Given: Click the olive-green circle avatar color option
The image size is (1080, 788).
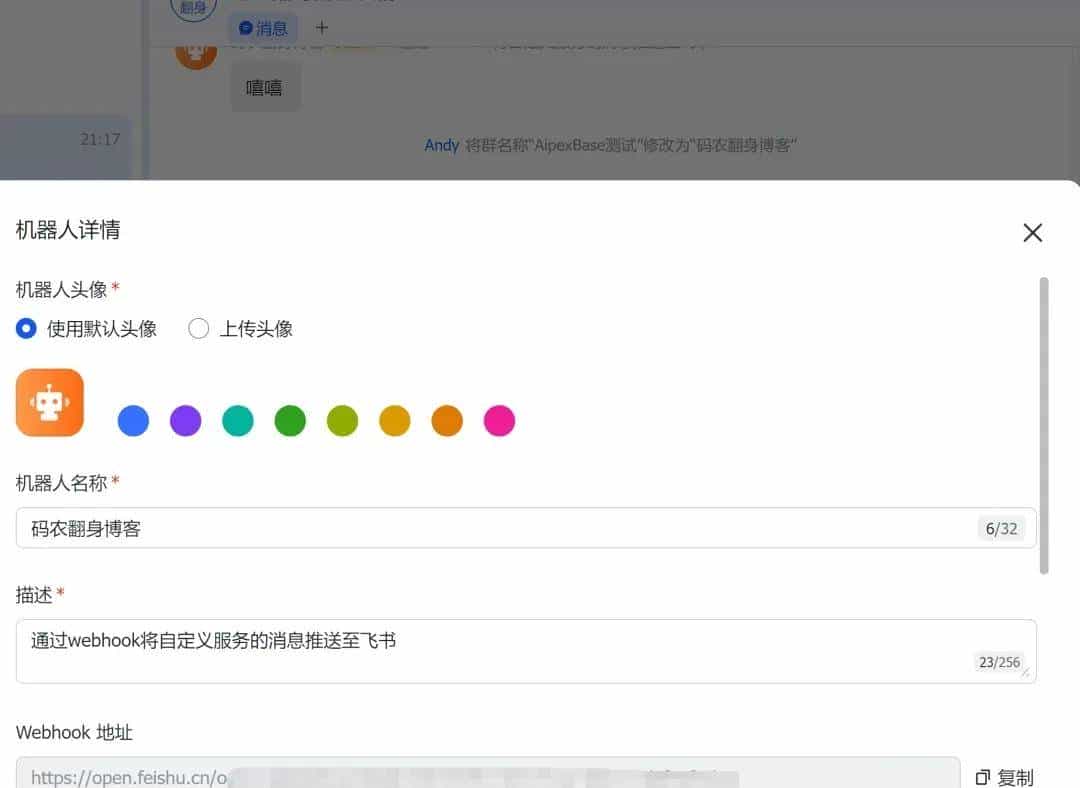Looking at the screenshot, I should (342, 421).
